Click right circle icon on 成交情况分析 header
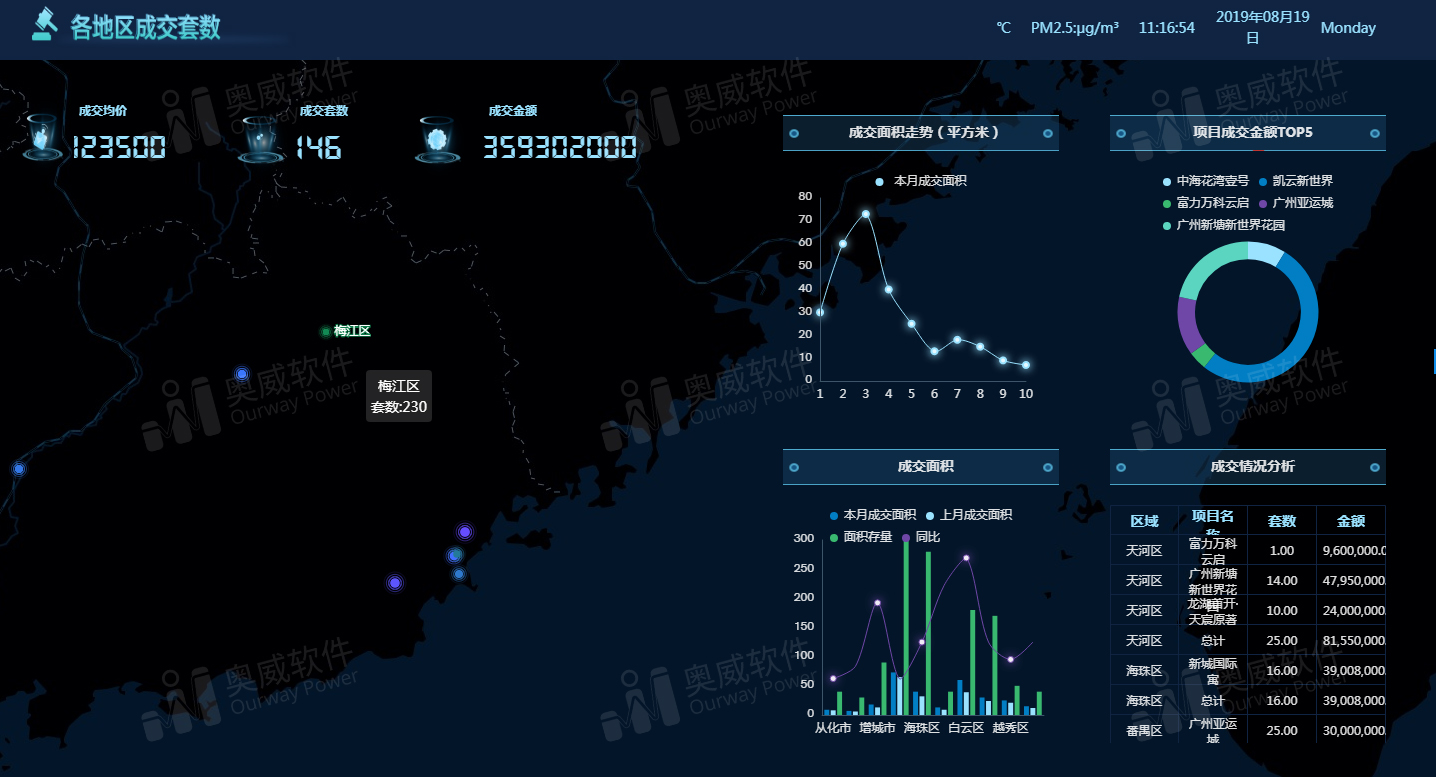 (x=1375, y=467)
